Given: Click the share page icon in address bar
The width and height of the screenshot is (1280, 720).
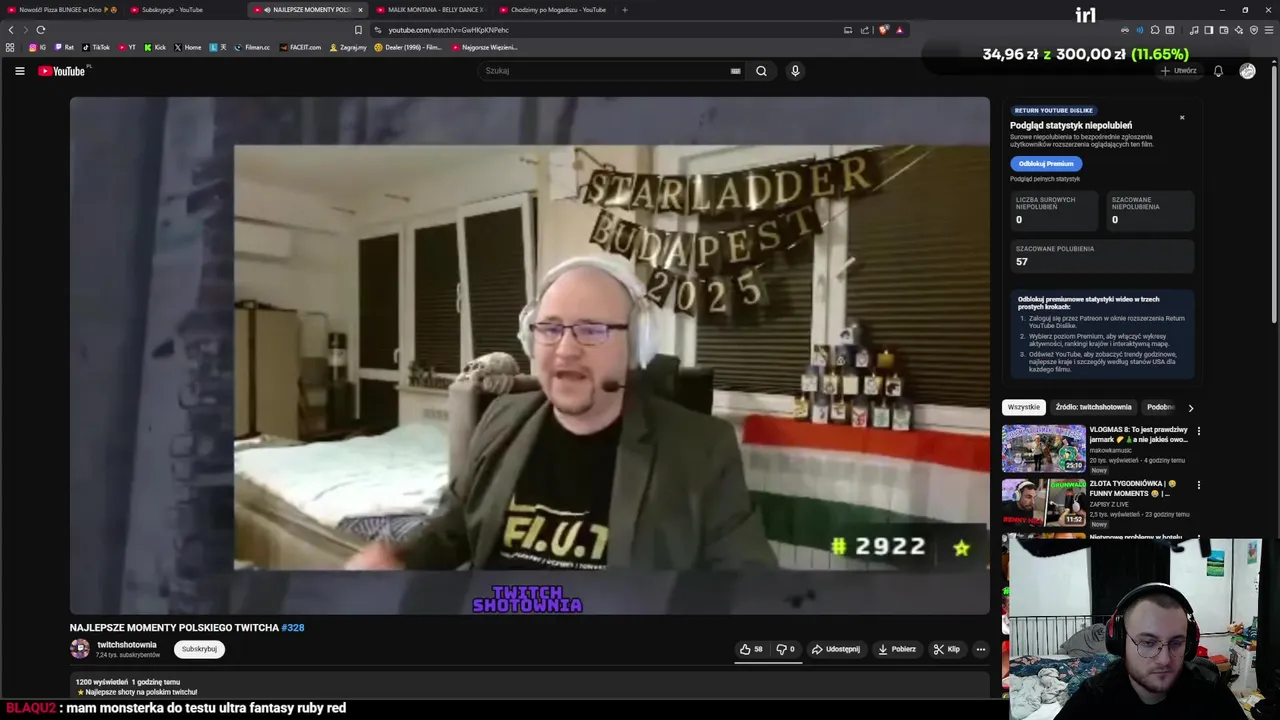Looking at the screenshot, I should (x=865, y=30).
